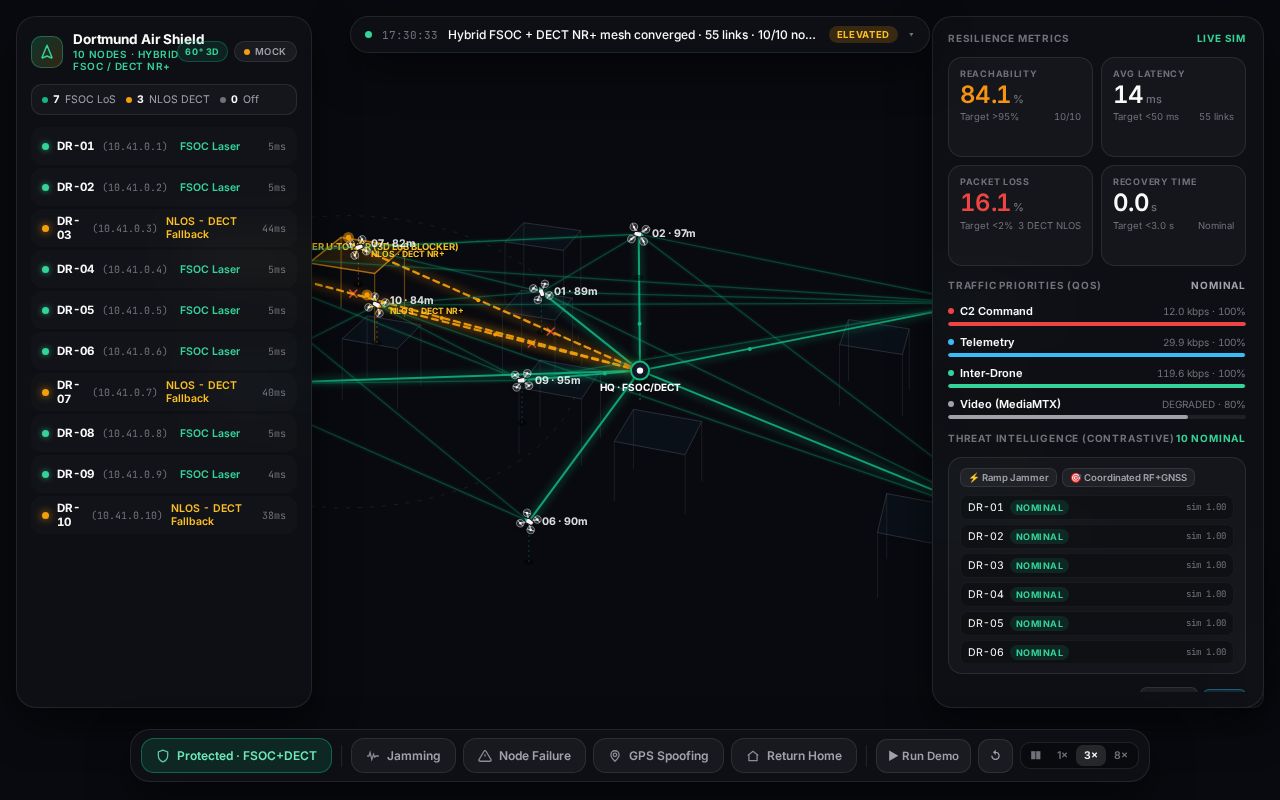Viewport: 1280px width, 800px height.
Task: Set simulation speed to 1×
Action: [x=1062, y=756]
